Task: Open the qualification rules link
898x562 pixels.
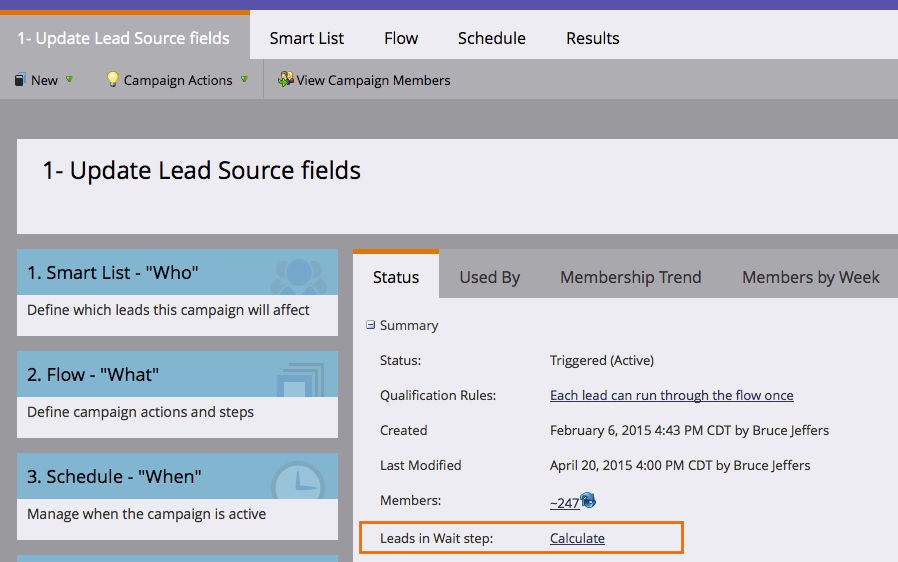Action: [672, 395]
